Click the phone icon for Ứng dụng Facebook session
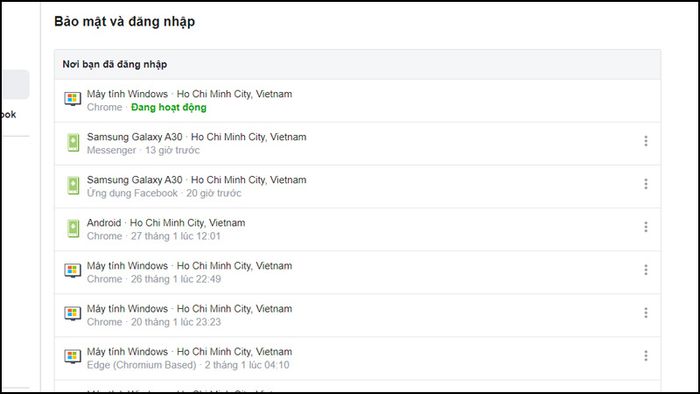 click(x=73, y=185)
